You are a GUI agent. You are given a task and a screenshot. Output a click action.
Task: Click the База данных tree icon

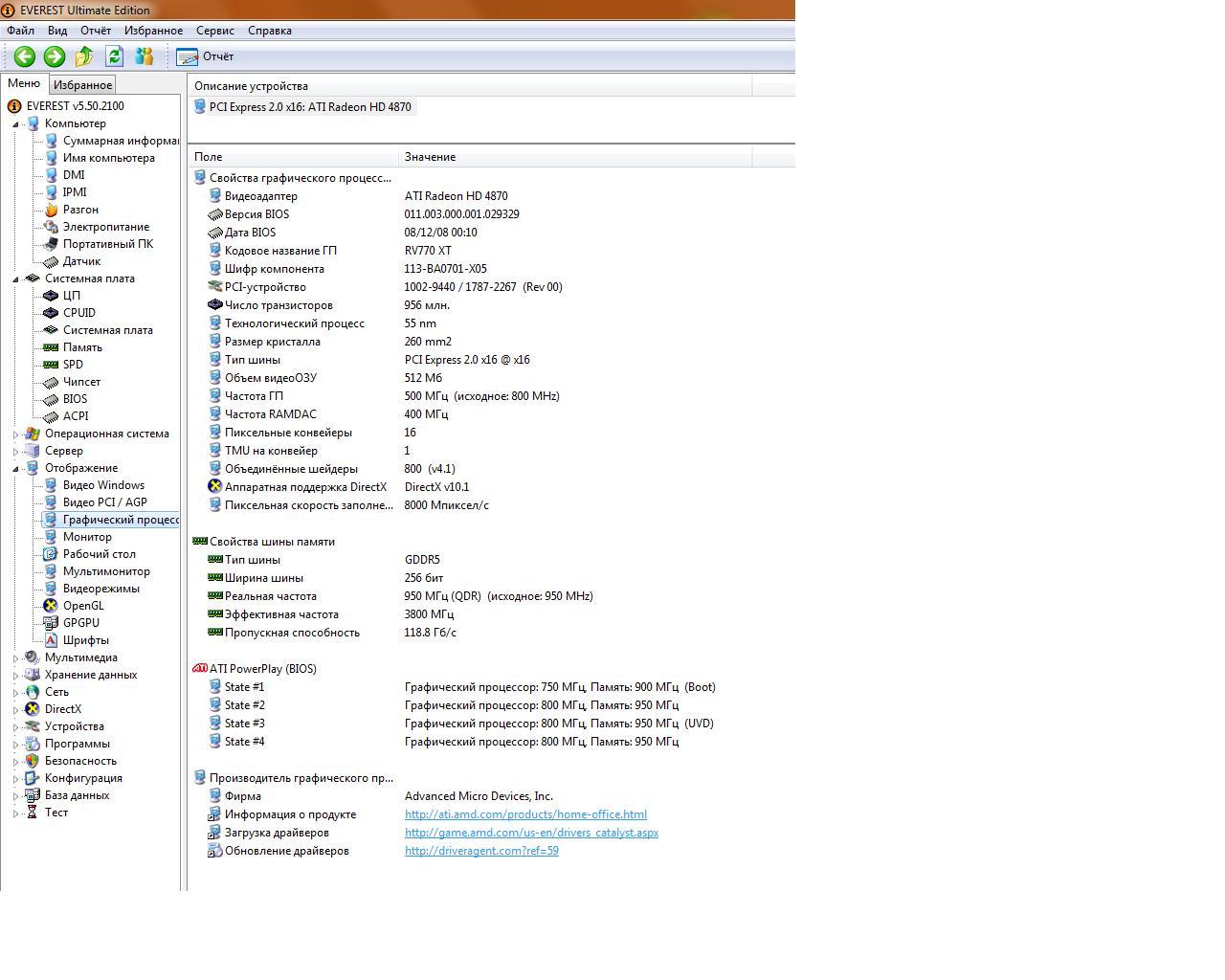click(x=33, y=795)
